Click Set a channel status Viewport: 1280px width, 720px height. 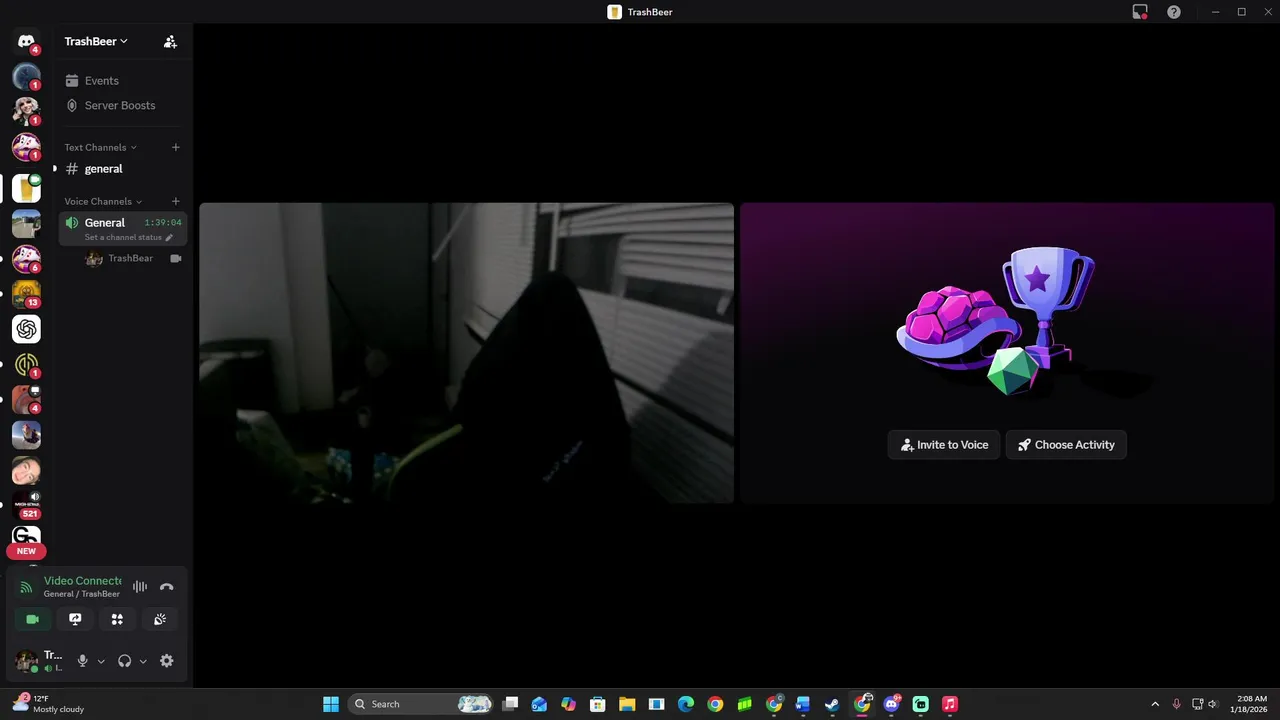[x=128, y=238]
